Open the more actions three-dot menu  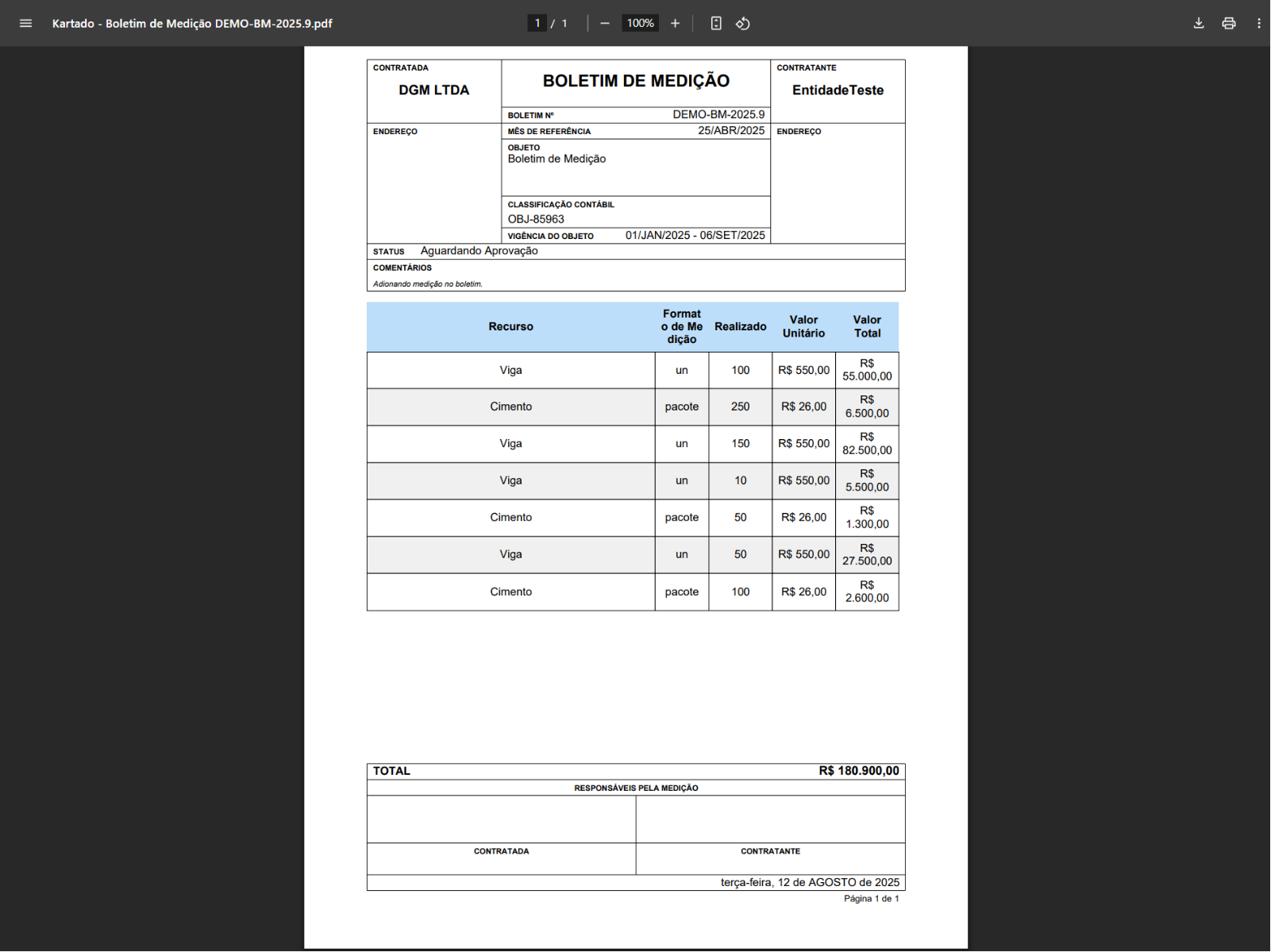point(1259,23)
